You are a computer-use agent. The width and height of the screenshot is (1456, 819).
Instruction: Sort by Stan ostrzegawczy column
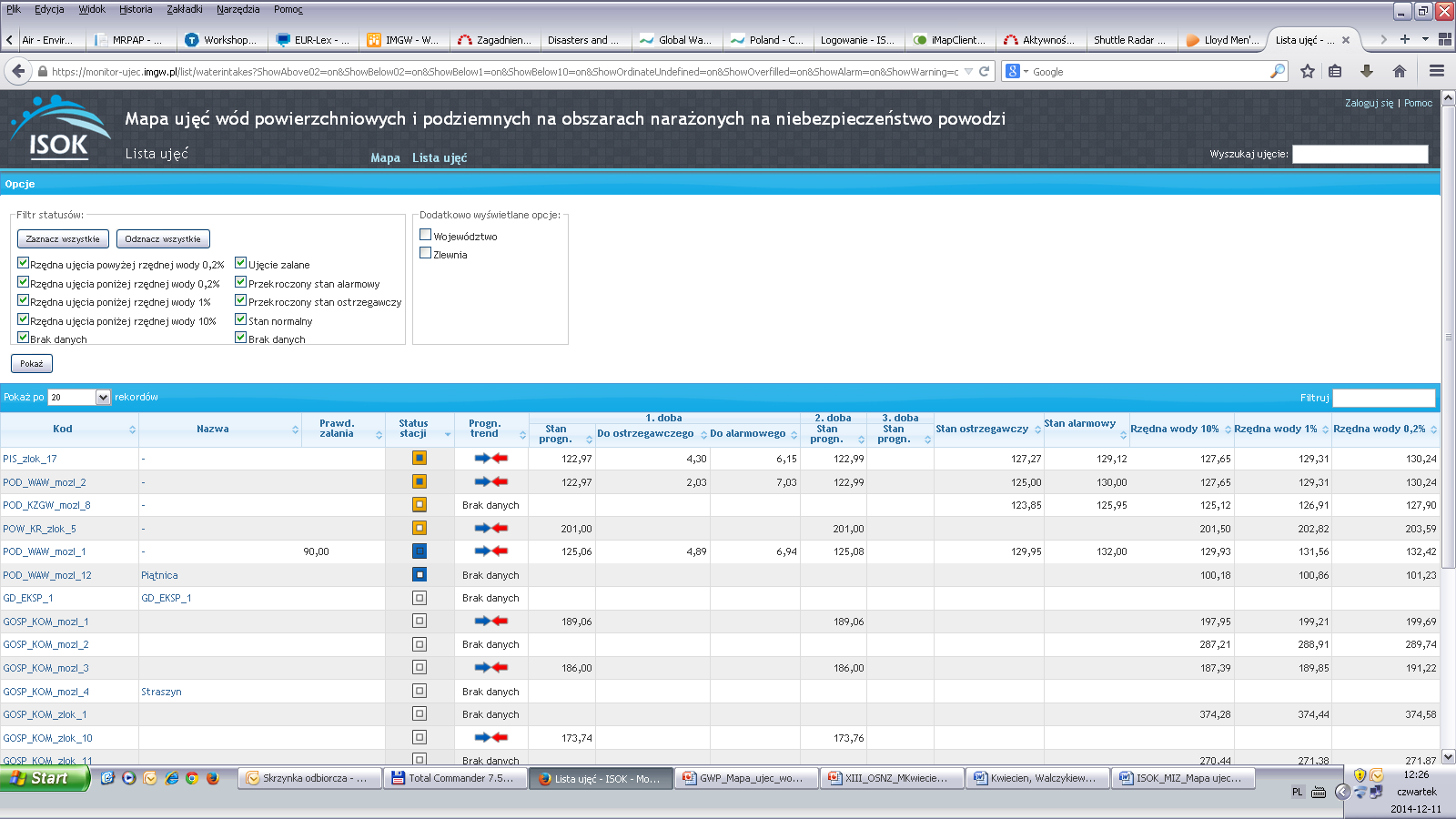tap(988, 429)
